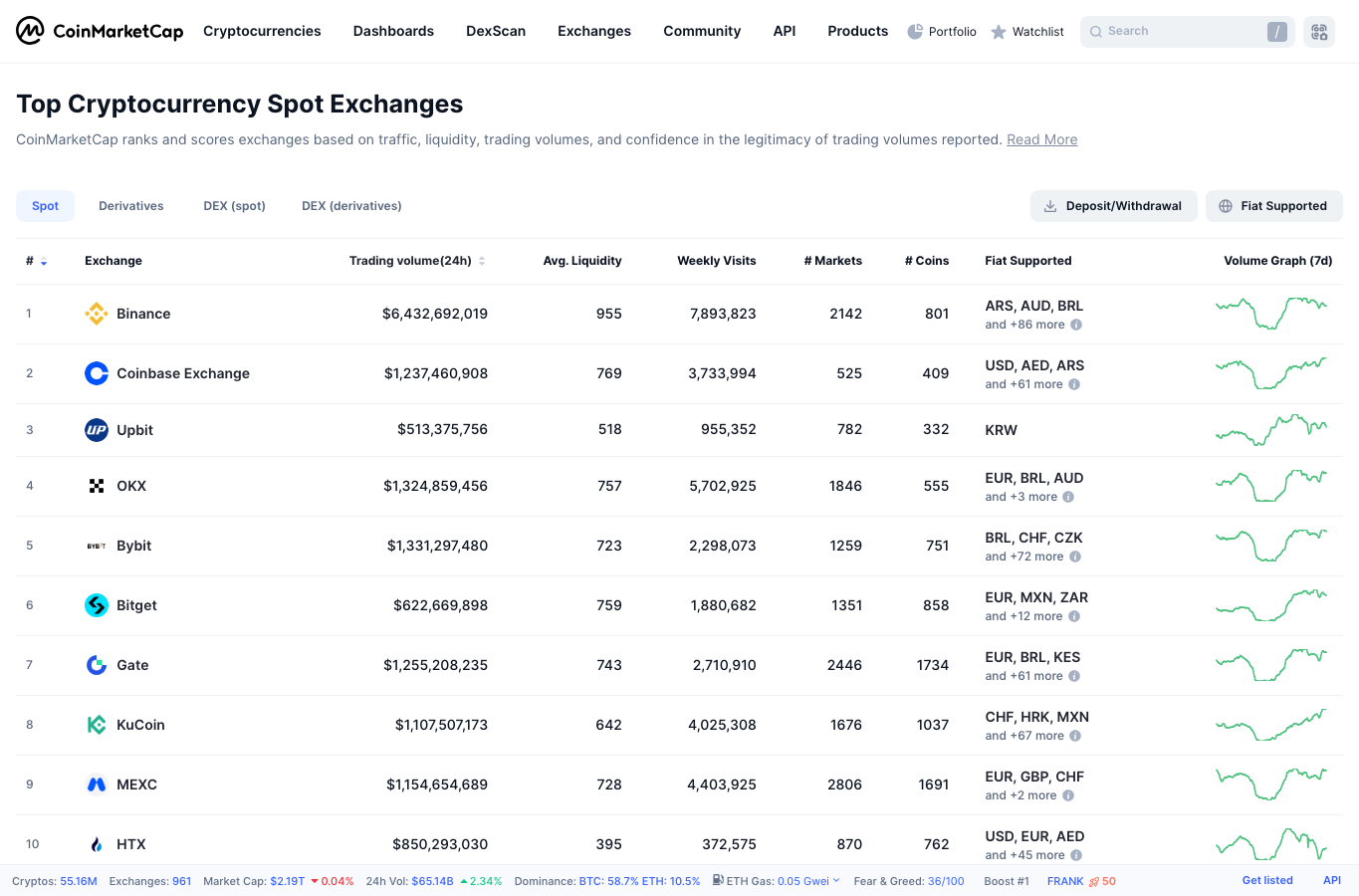Click info icon beside Binance's +86 more
This screenshot has height=896, width=1359.
point(1076,325)
